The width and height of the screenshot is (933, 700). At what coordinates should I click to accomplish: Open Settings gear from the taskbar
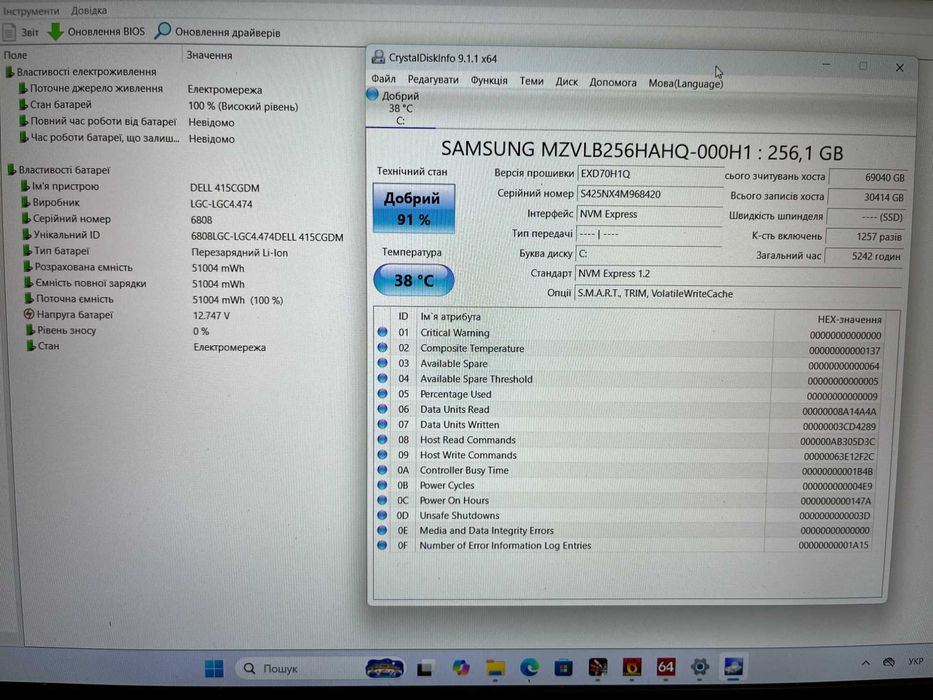700,667
